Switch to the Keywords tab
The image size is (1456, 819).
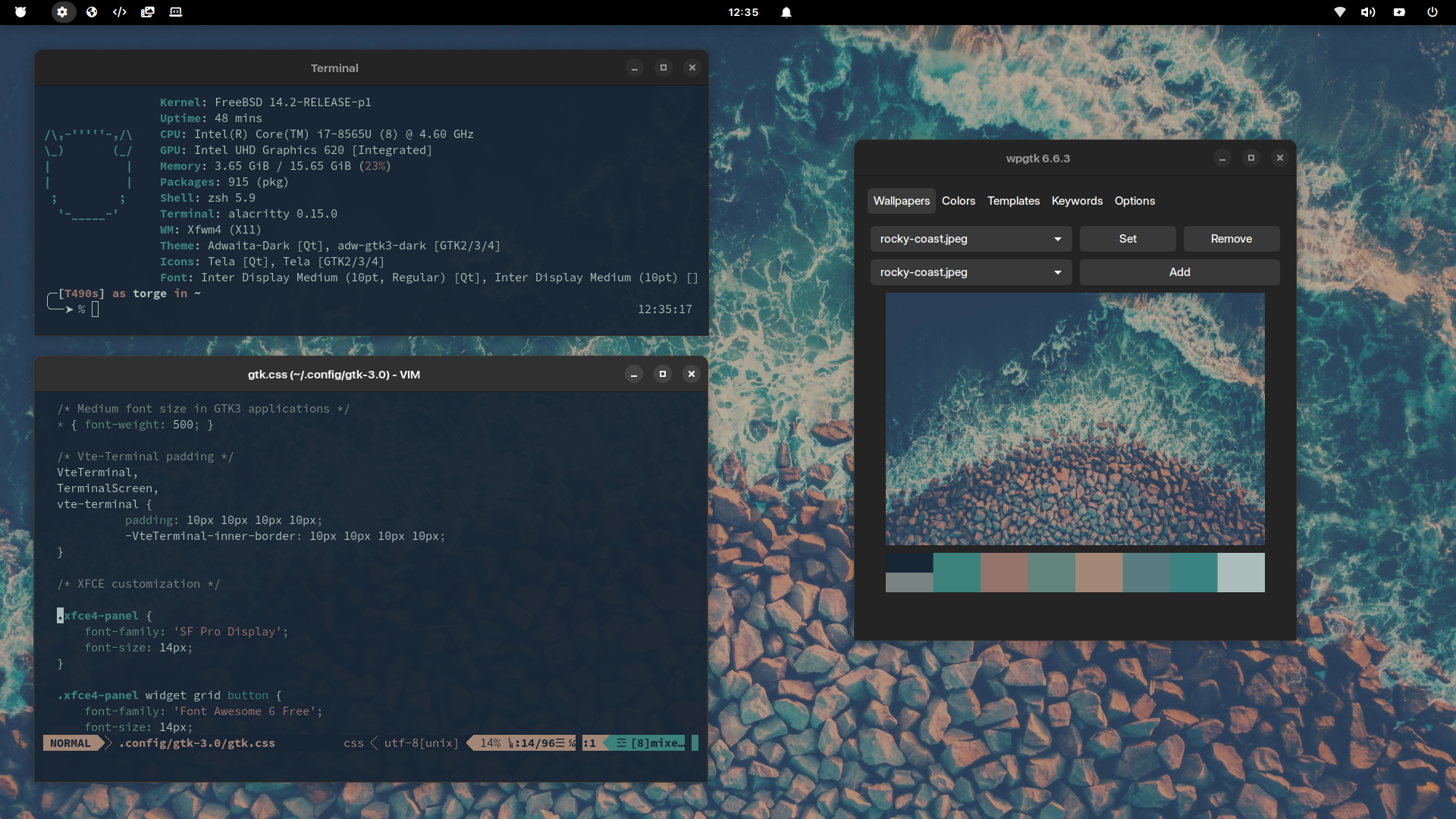click(x=1077, y=201)
